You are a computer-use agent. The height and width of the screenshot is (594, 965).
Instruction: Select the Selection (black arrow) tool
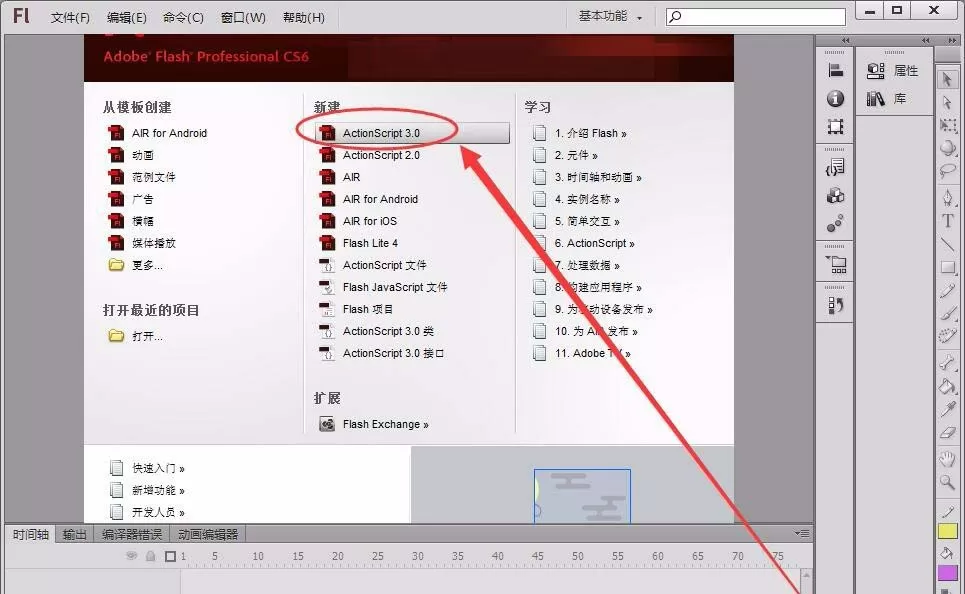947,79
